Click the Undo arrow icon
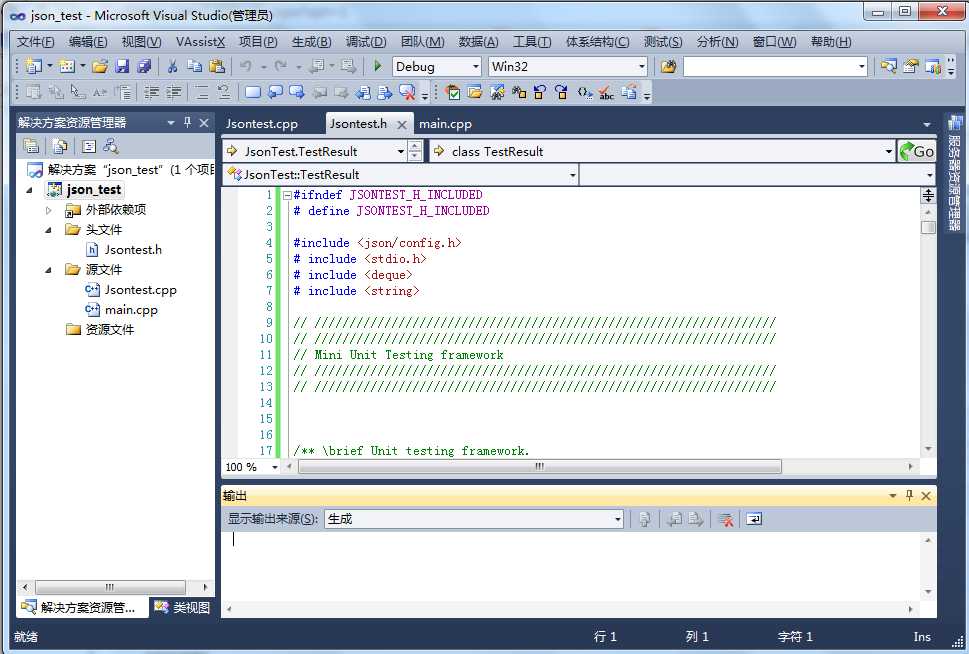This screenshot has width=969, height=654. [246, 66]
